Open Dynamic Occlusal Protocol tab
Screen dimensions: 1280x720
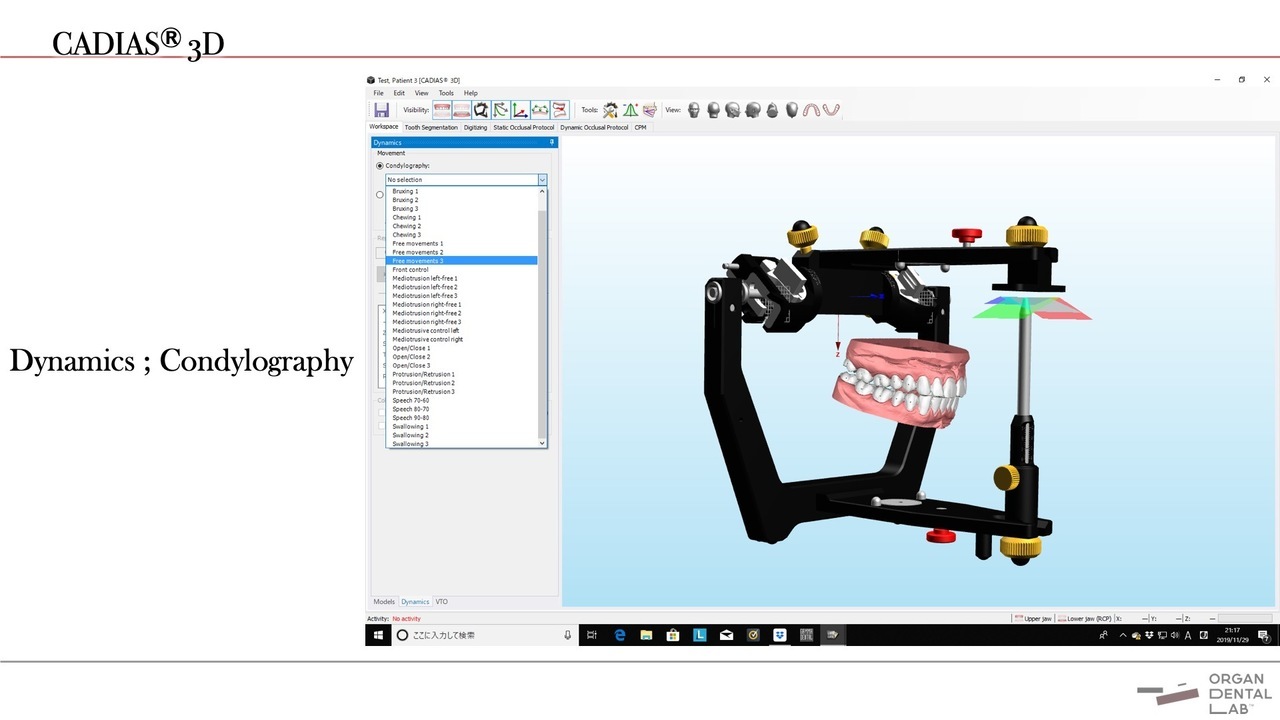pyautogui.click(x=594, y=127)
